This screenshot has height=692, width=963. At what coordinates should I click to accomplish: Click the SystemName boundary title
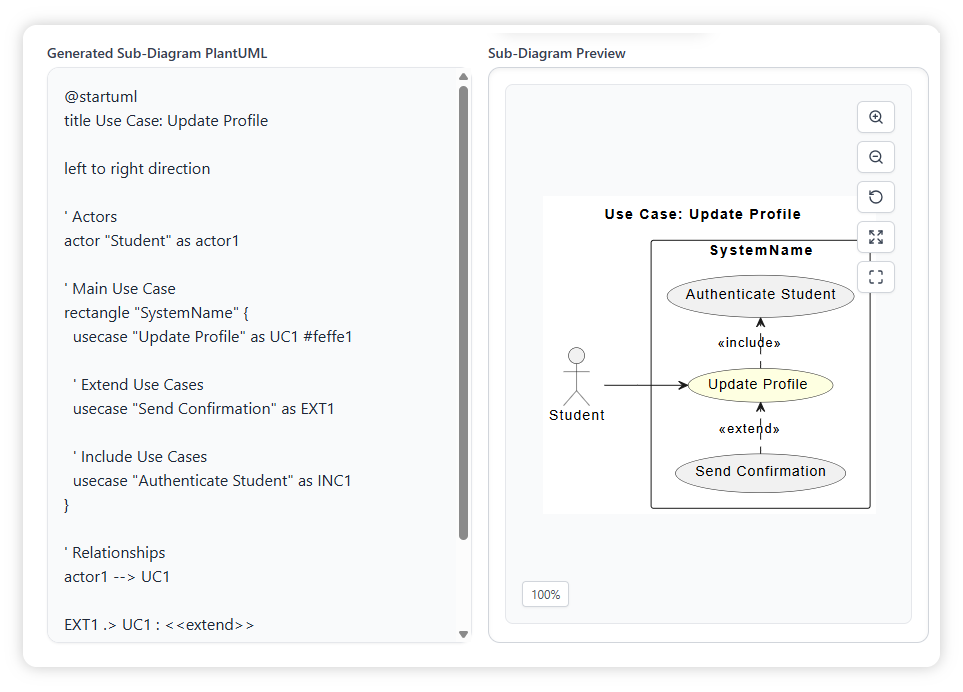[x=761, y=251]
